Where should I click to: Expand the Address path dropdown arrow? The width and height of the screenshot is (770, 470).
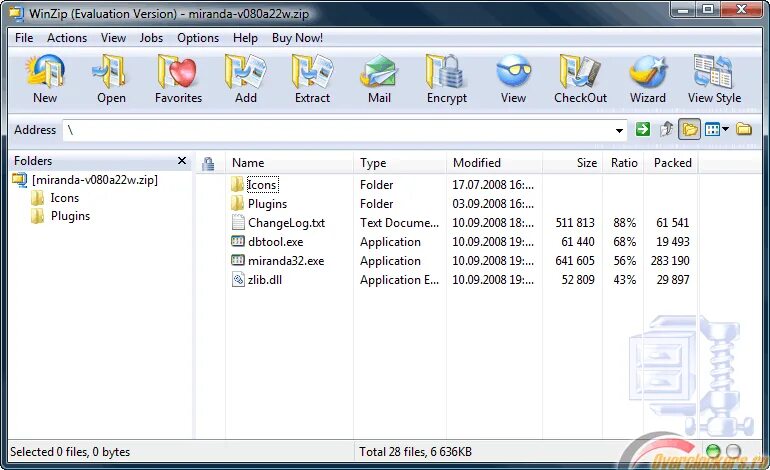[x=619, y=131]
